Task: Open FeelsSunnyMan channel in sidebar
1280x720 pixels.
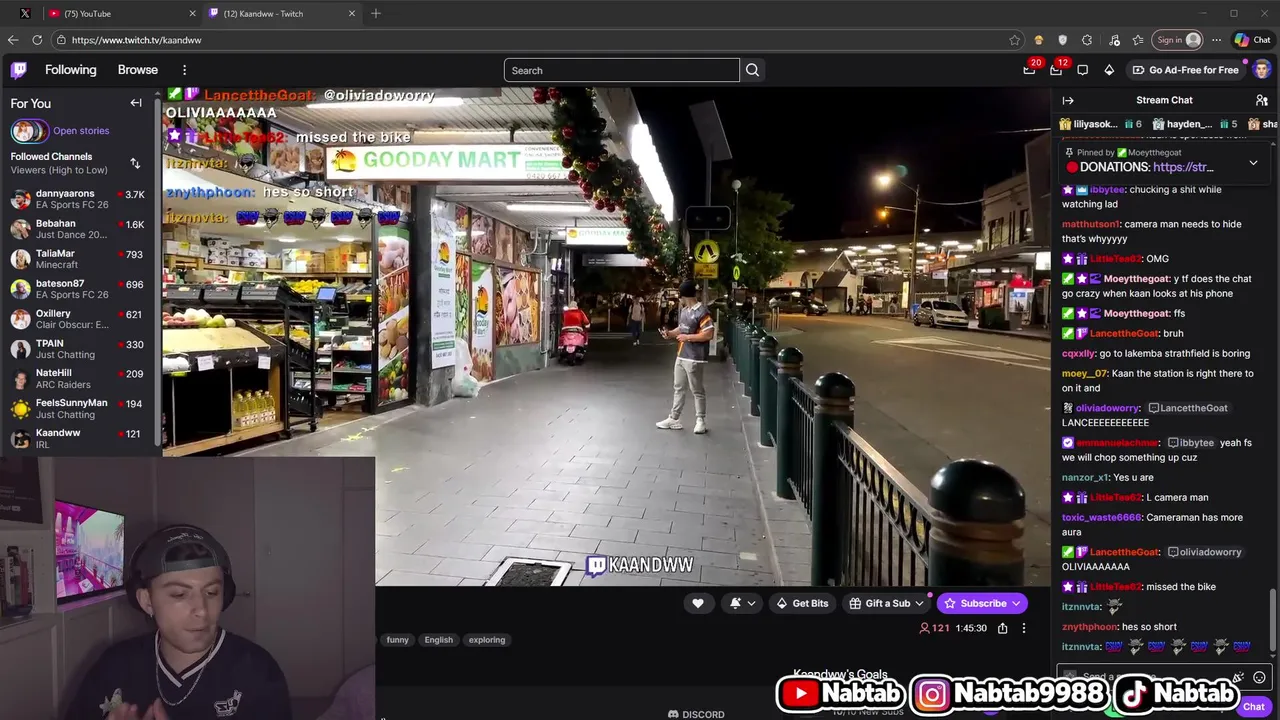Action: [x=78, y=409]
